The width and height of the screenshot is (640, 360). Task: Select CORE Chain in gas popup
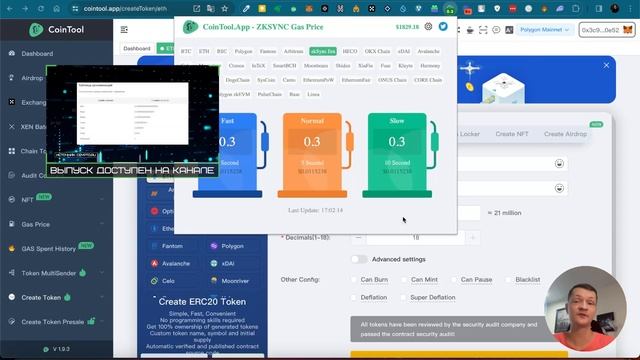428,80
